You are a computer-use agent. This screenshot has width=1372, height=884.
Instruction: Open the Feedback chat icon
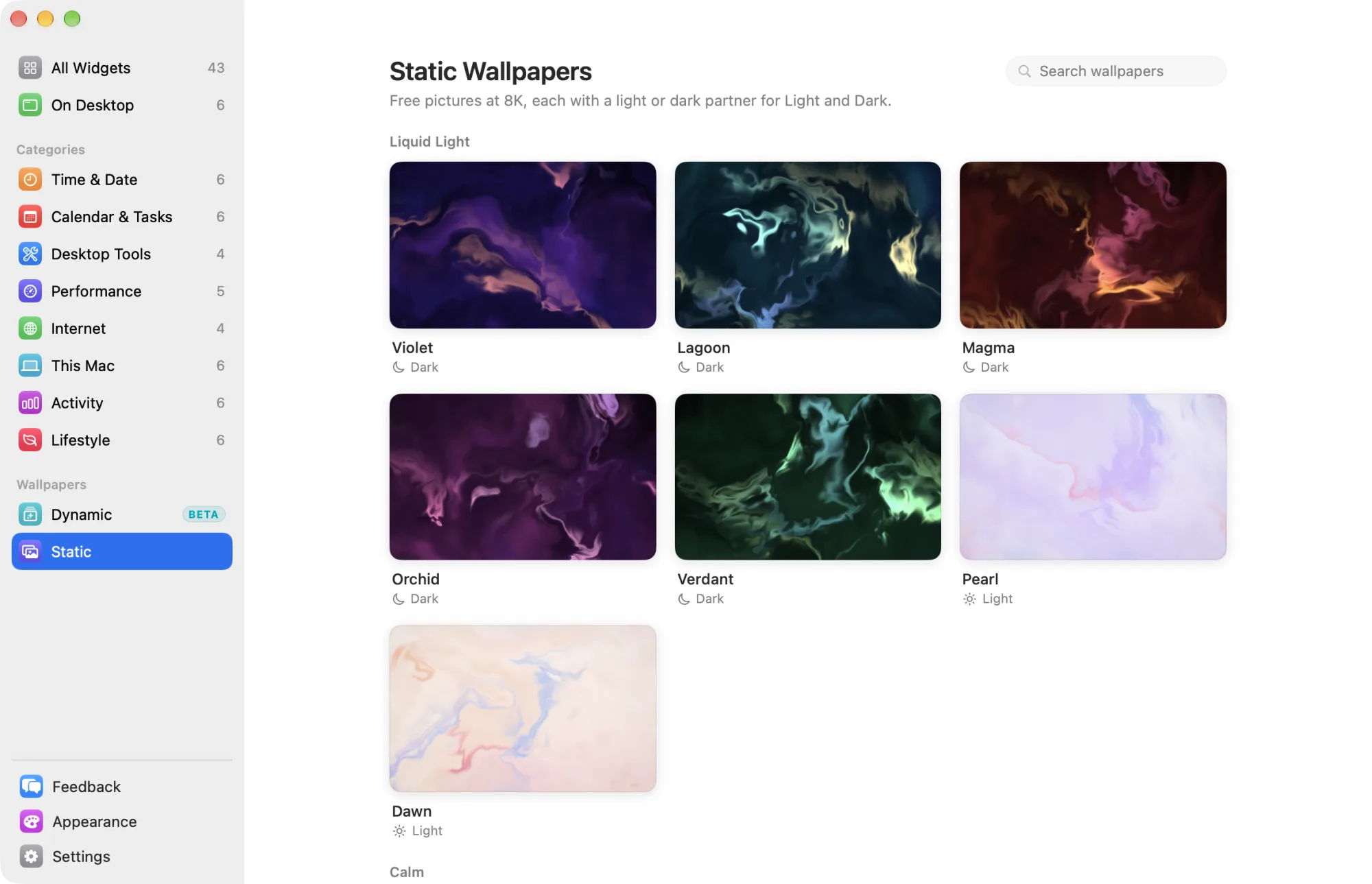(x=32, y=787)
